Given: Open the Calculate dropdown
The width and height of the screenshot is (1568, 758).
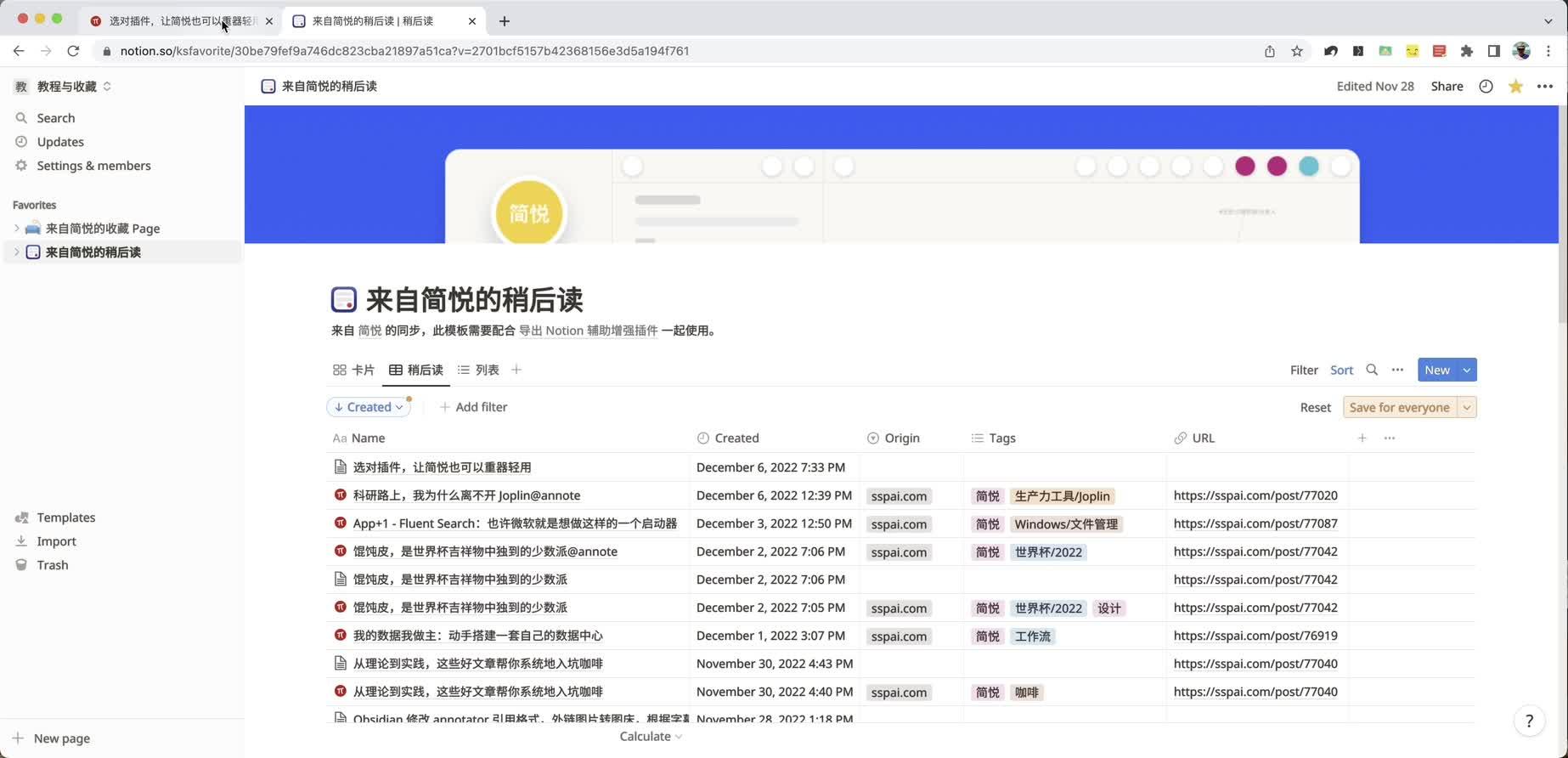Looking at the screenshot, I should tap(651, 737).
